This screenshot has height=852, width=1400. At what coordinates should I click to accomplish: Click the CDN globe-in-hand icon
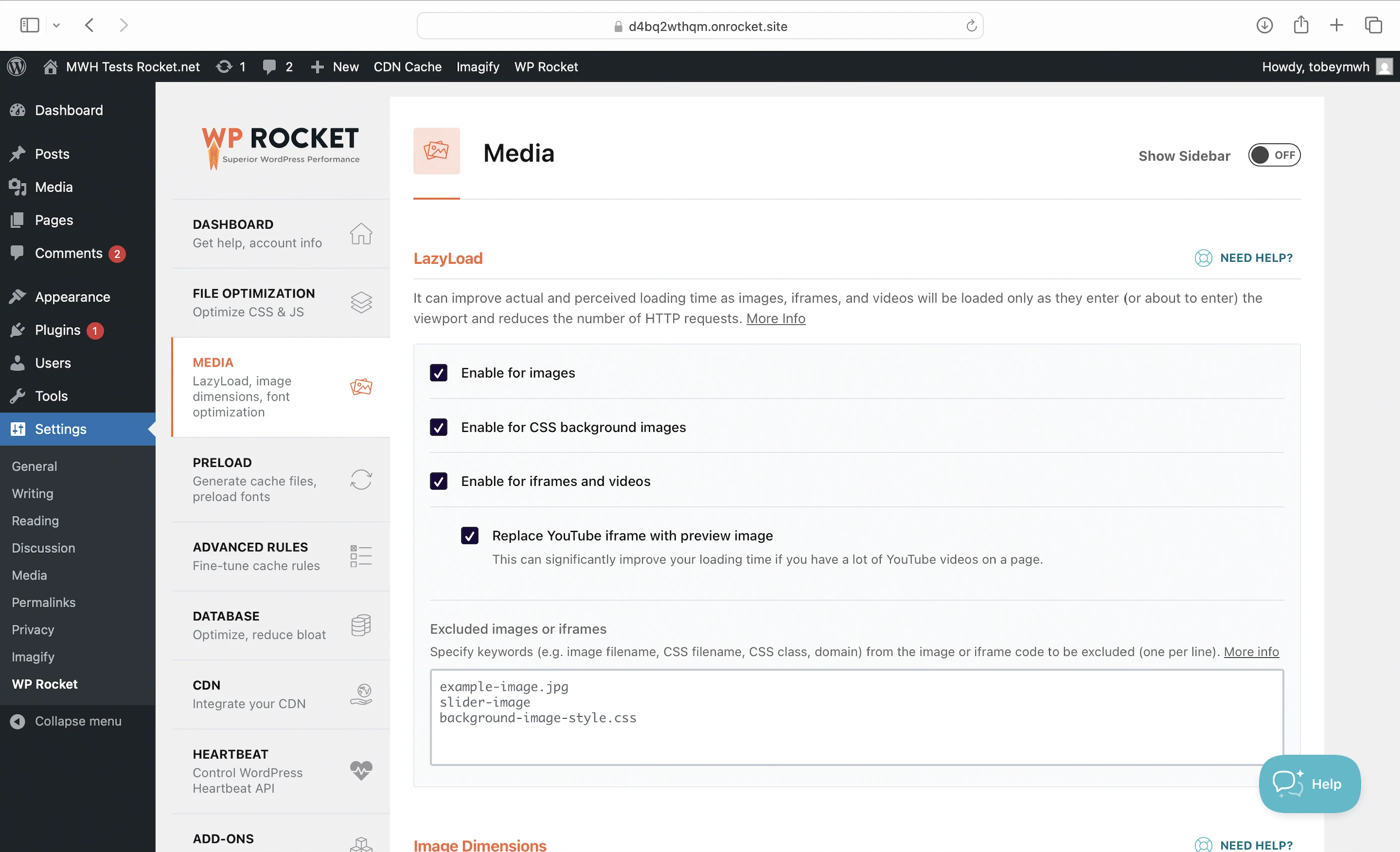point(361,694)
